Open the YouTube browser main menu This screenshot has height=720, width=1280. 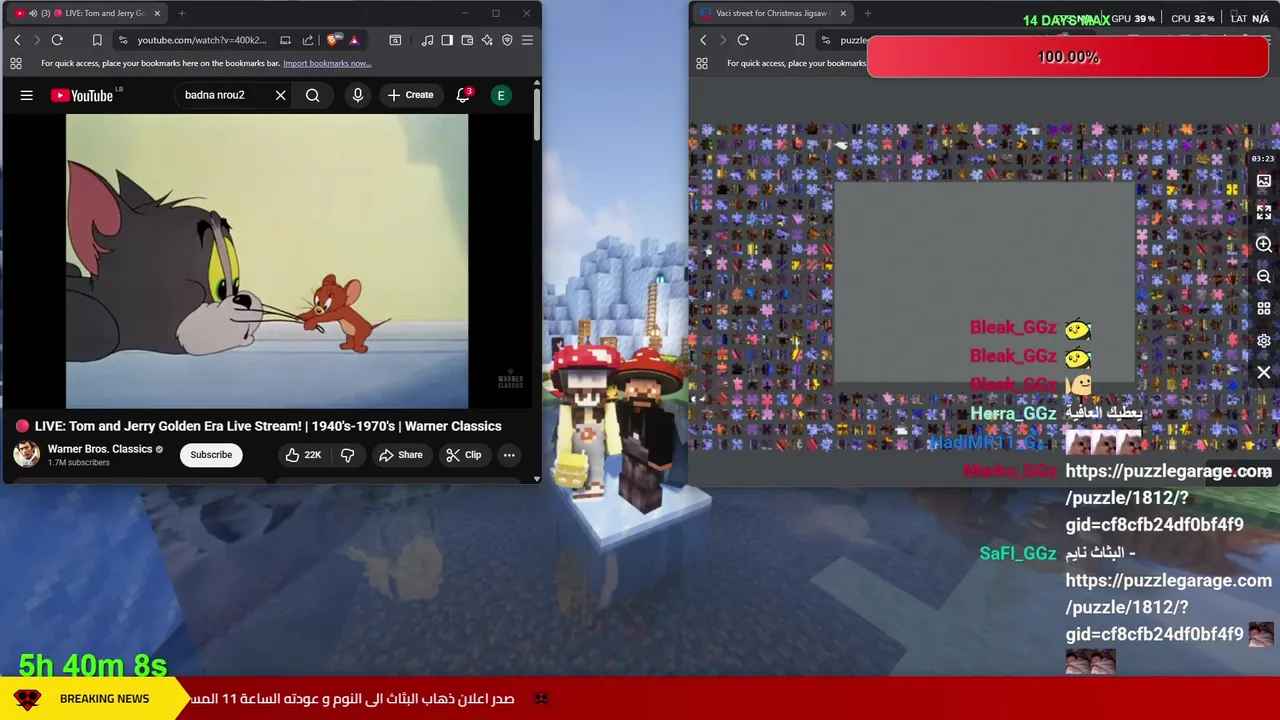point(527,40)
